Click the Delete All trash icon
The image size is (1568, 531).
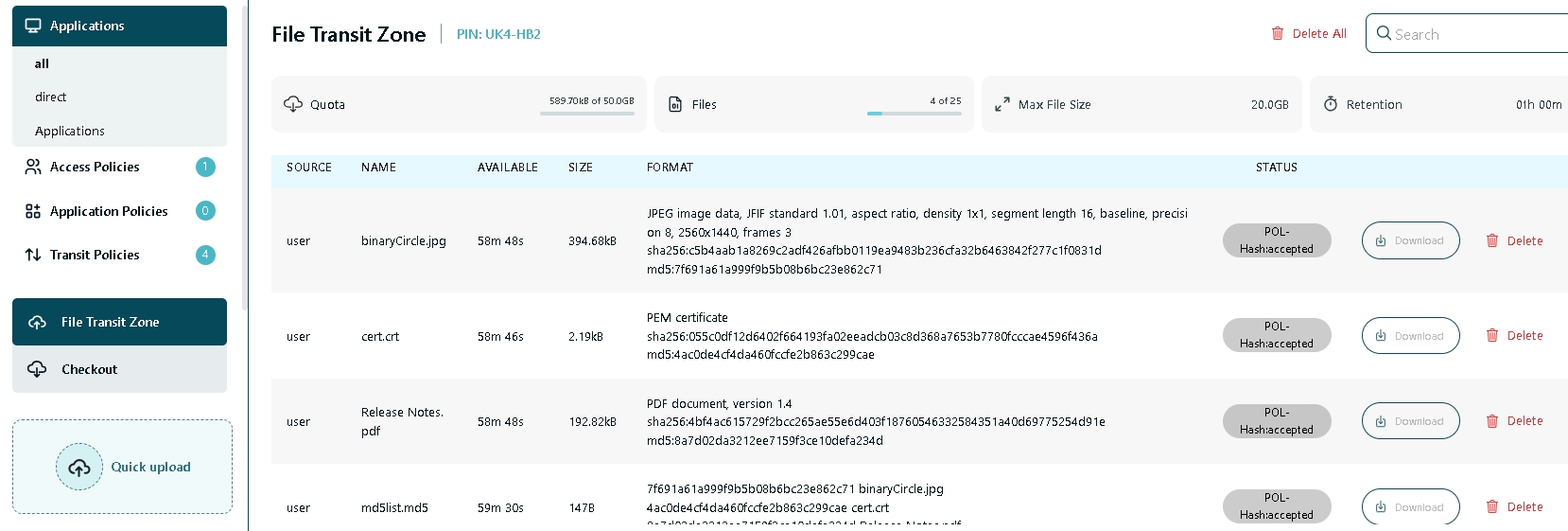point(1278,33)
